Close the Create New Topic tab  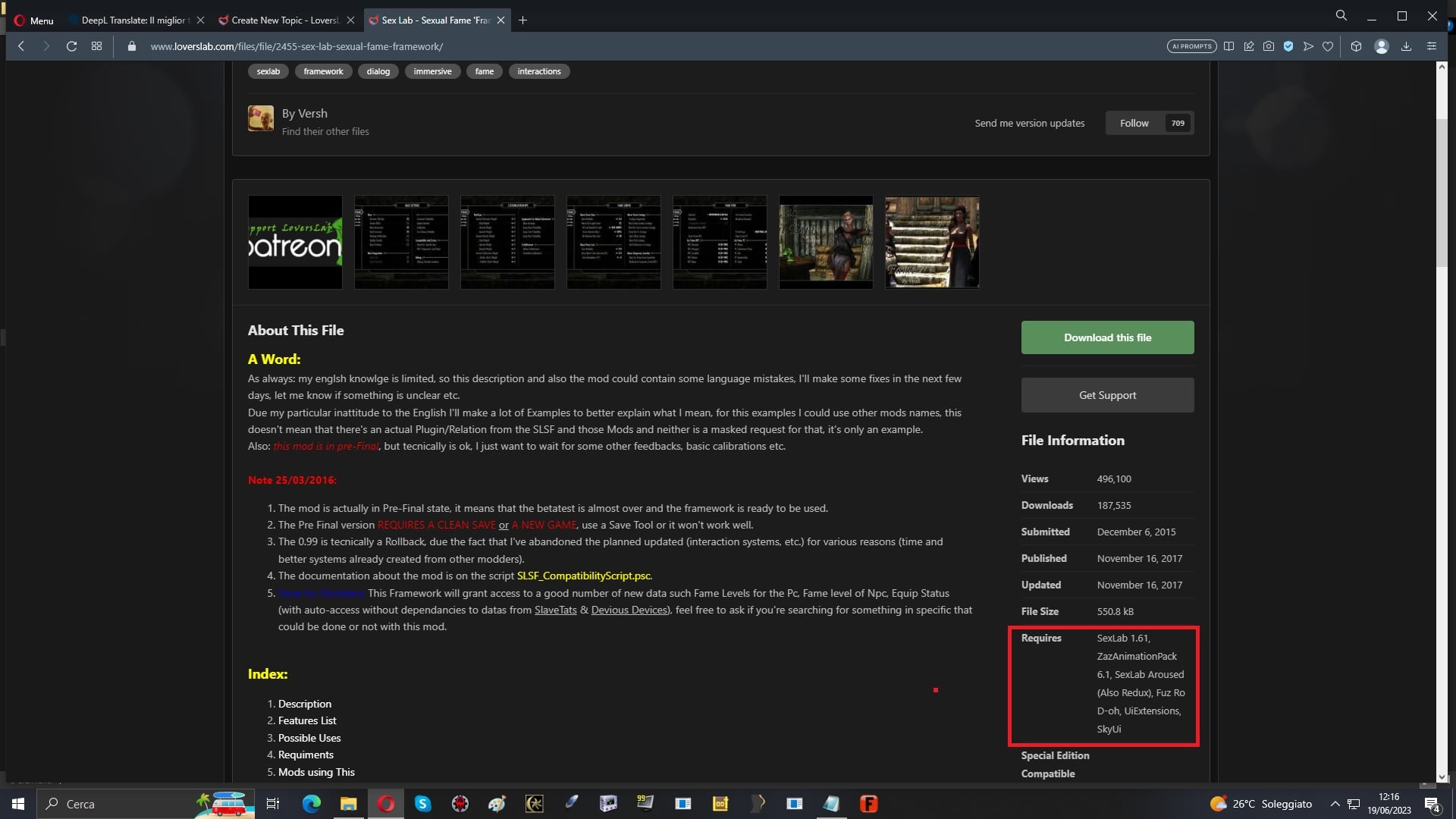pyautogui.click(x=350, y=20)
